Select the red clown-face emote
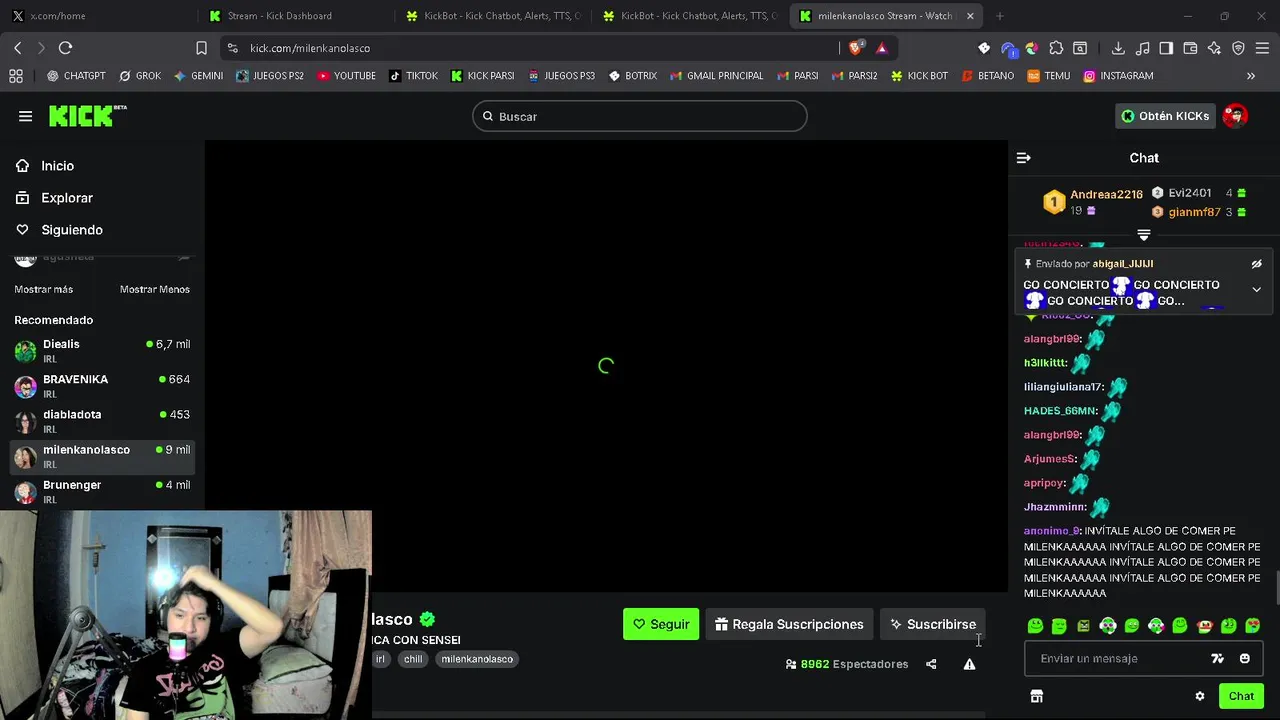Screen dimensions: 1280x720 pos(1204,626)
